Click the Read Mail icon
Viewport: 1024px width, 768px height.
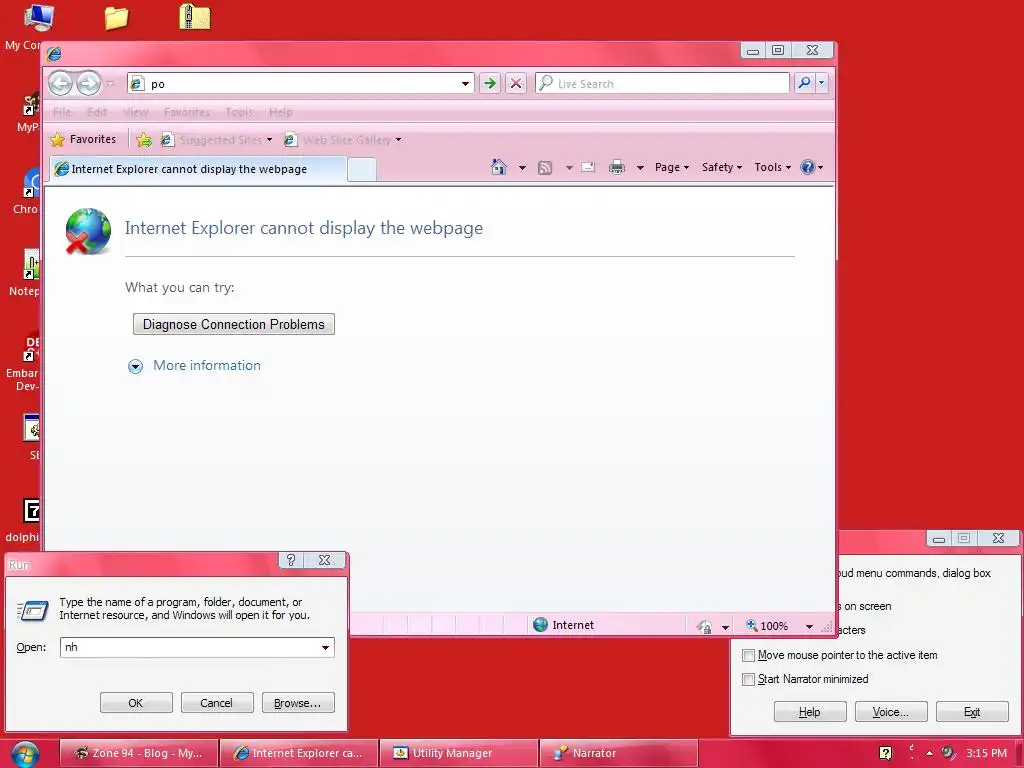(588, 167)
